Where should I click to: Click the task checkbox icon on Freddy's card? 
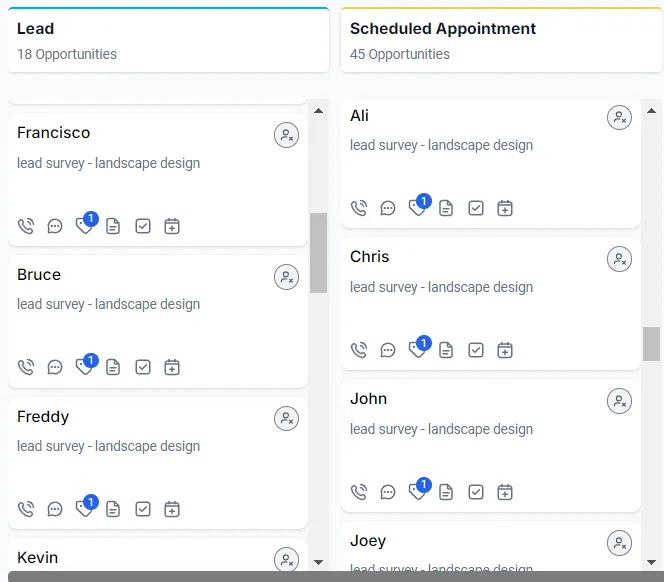click(x=143, y=509)
